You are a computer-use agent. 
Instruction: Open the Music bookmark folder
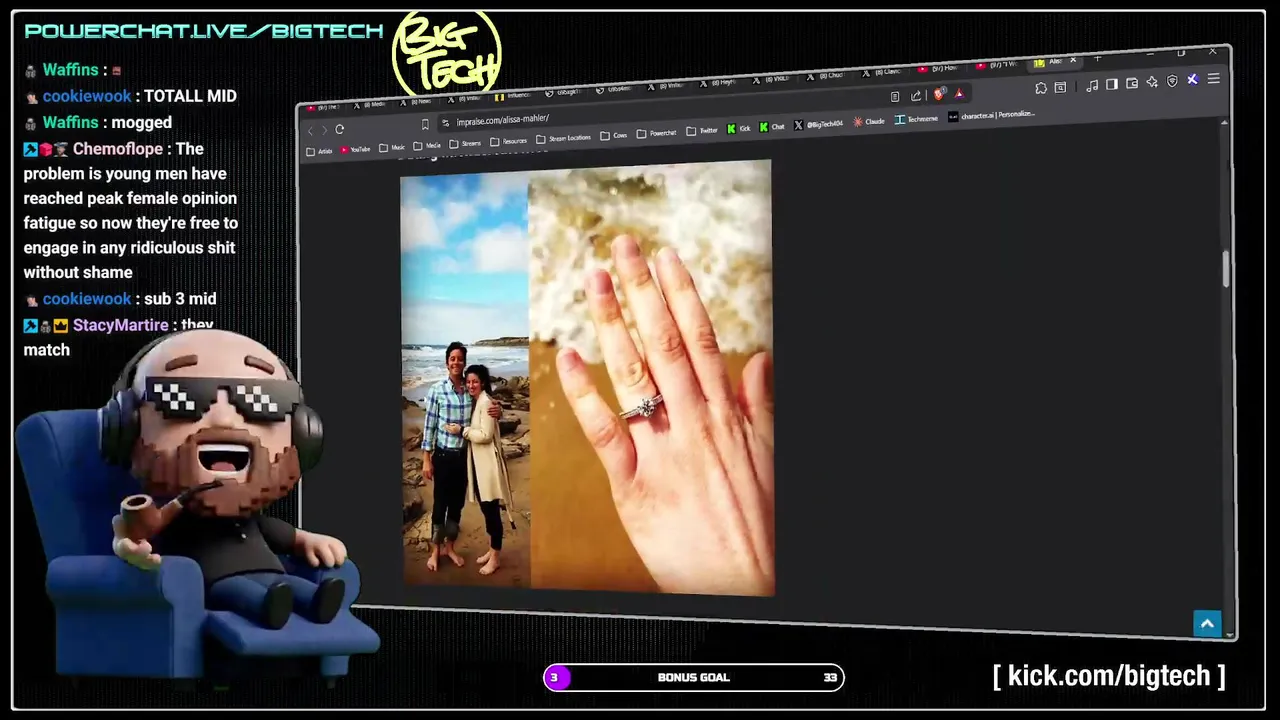pyautogui.click(x=392, y=147)
